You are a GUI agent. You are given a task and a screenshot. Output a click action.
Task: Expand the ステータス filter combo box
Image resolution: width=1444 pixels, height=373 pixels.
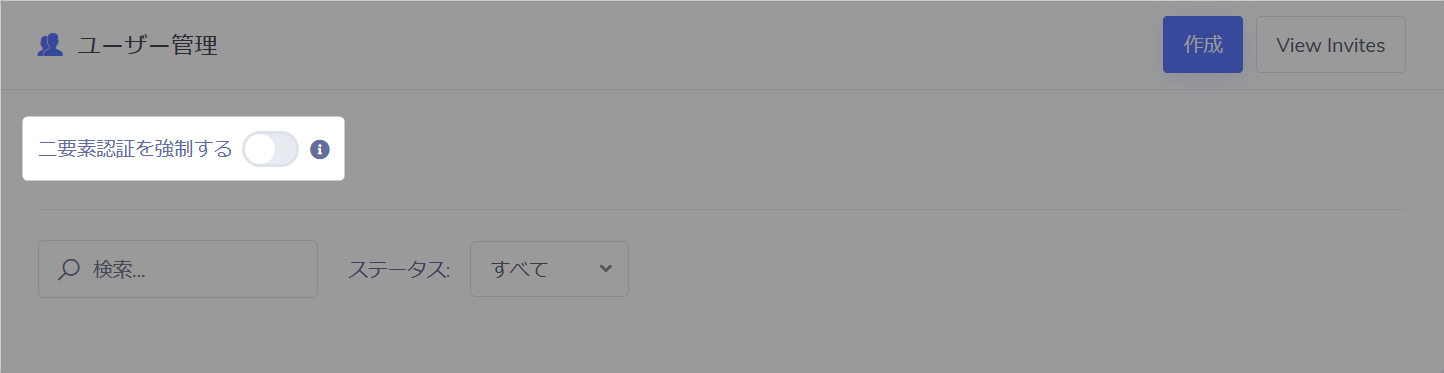549,269
